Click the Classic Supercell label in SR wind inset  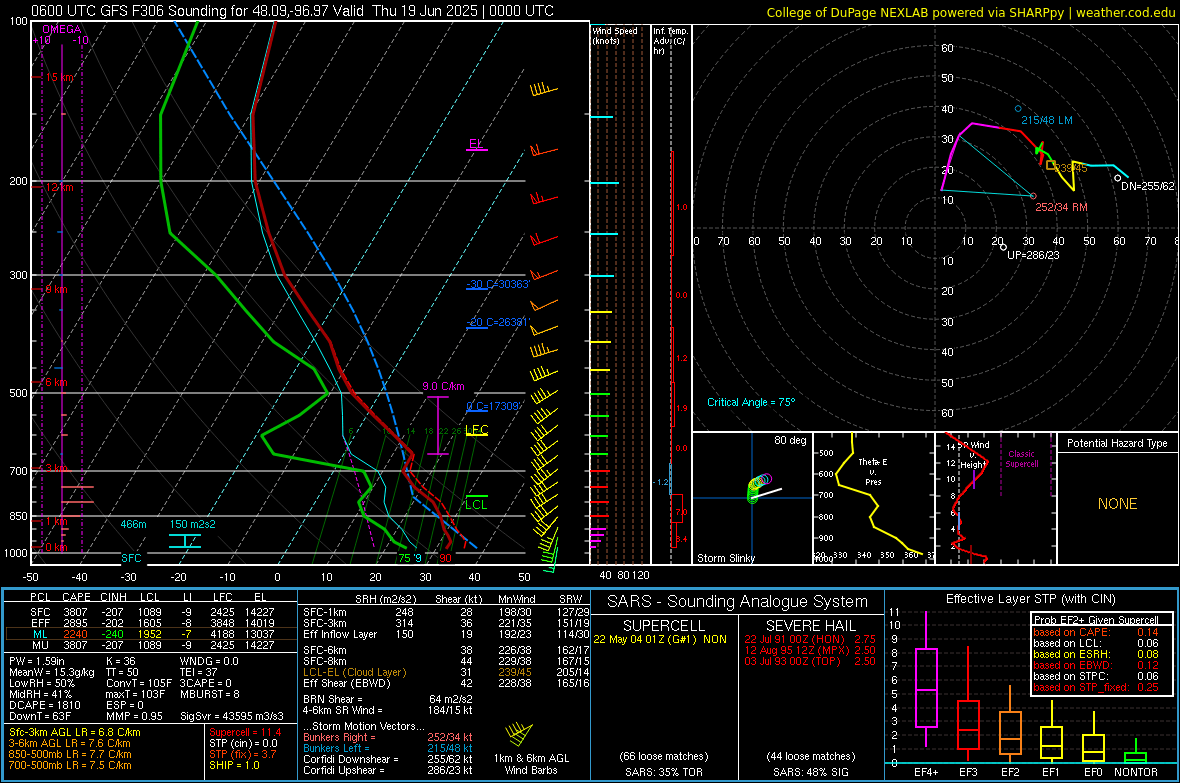[1022, 459]
